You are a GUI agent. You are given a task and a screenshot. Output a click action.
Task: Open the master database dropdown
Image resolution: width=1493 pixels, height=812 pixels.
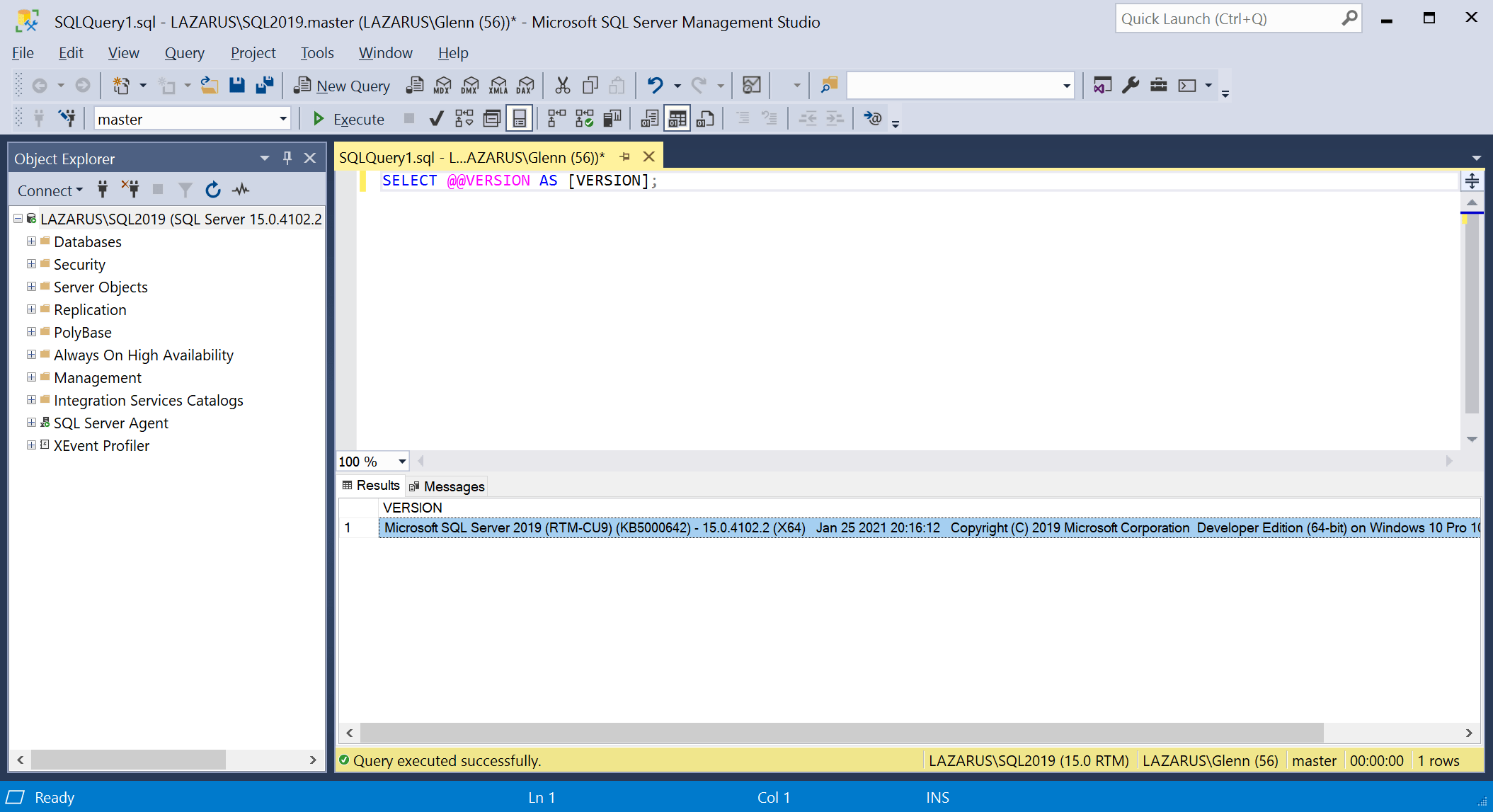click(x=282, y=119)
